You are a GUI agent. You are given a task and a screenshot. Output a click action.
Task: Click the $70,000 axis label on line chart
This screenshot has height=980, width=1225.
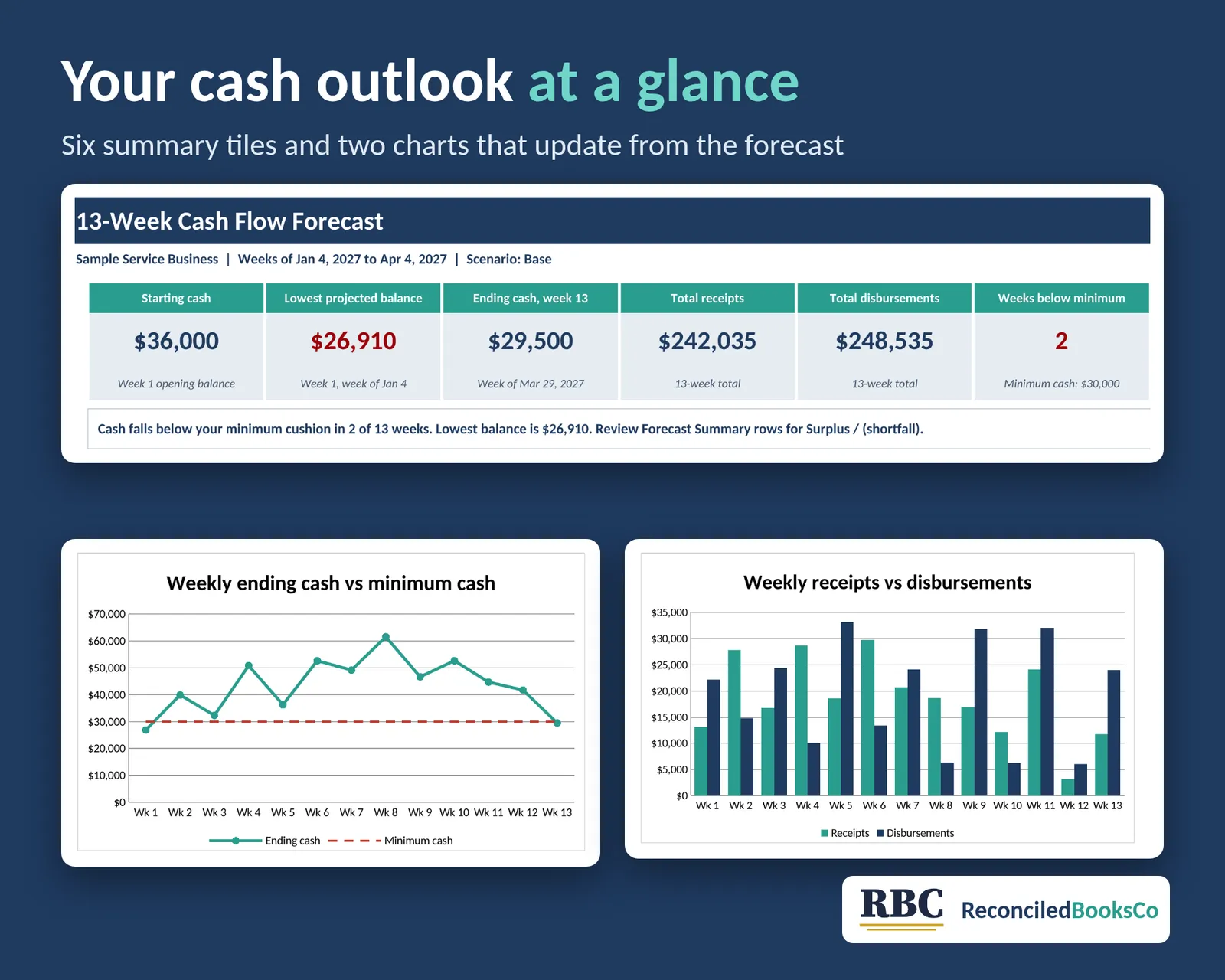tap(106, 614)
